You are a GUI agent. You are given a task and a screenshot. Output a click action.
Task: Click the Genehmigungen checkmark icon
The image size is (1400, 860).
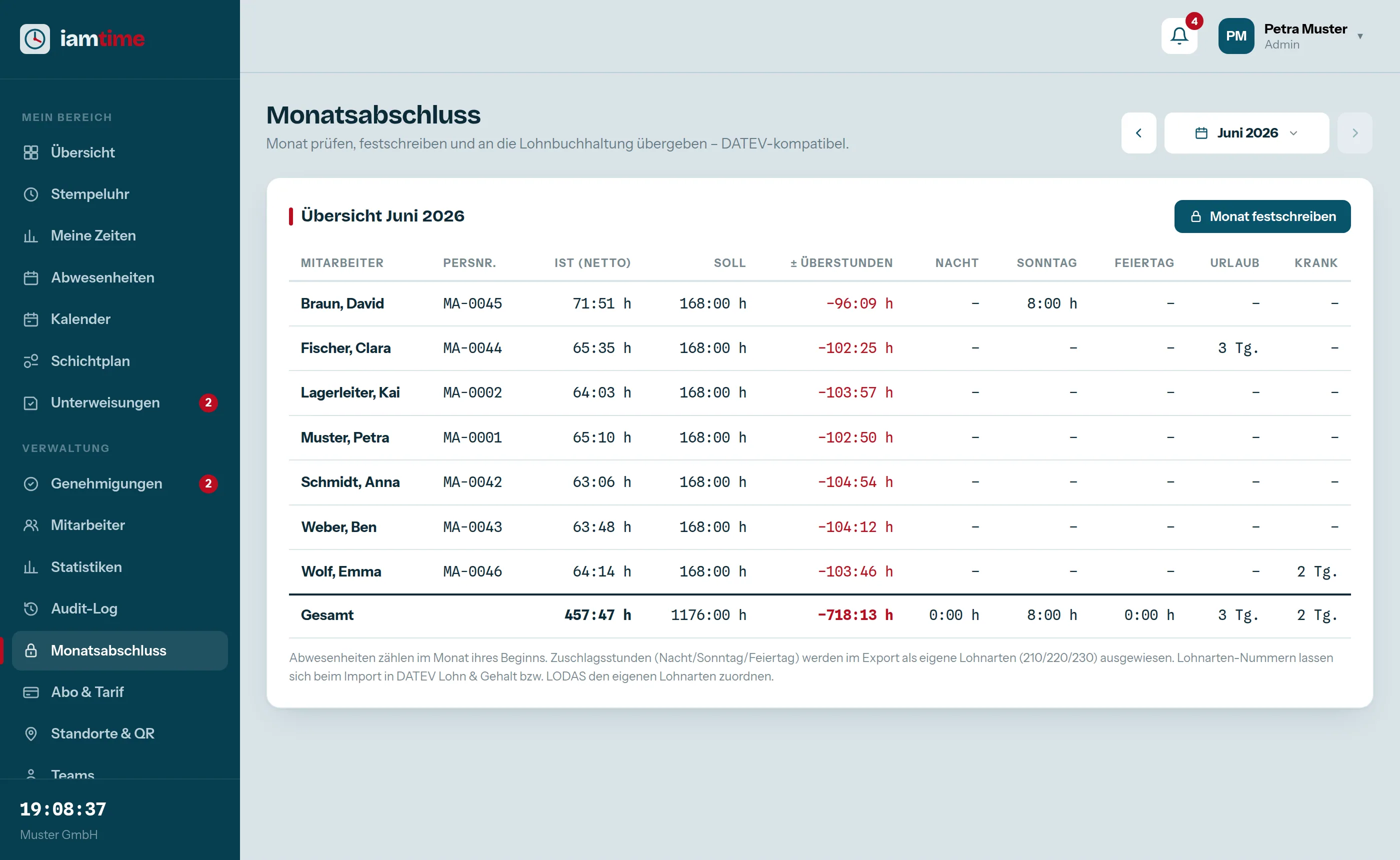30,483
